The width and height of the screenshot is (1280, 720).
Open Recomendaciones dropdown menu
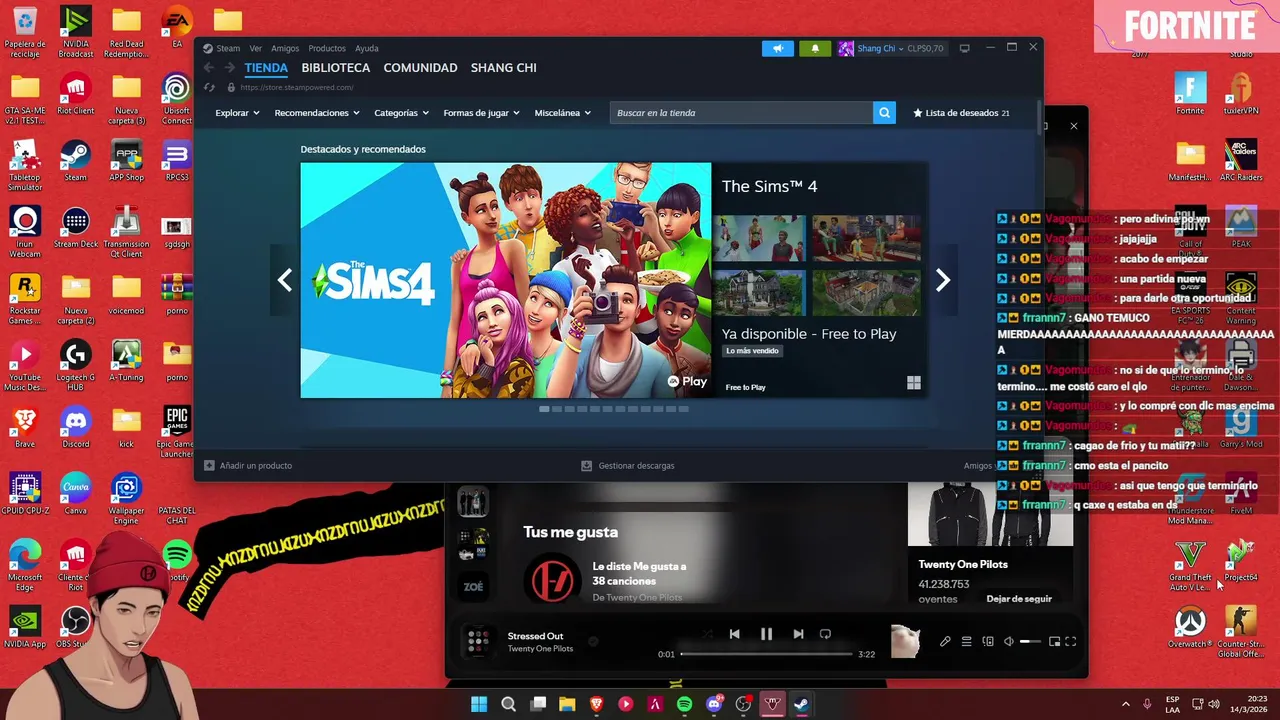pos(317,113)
